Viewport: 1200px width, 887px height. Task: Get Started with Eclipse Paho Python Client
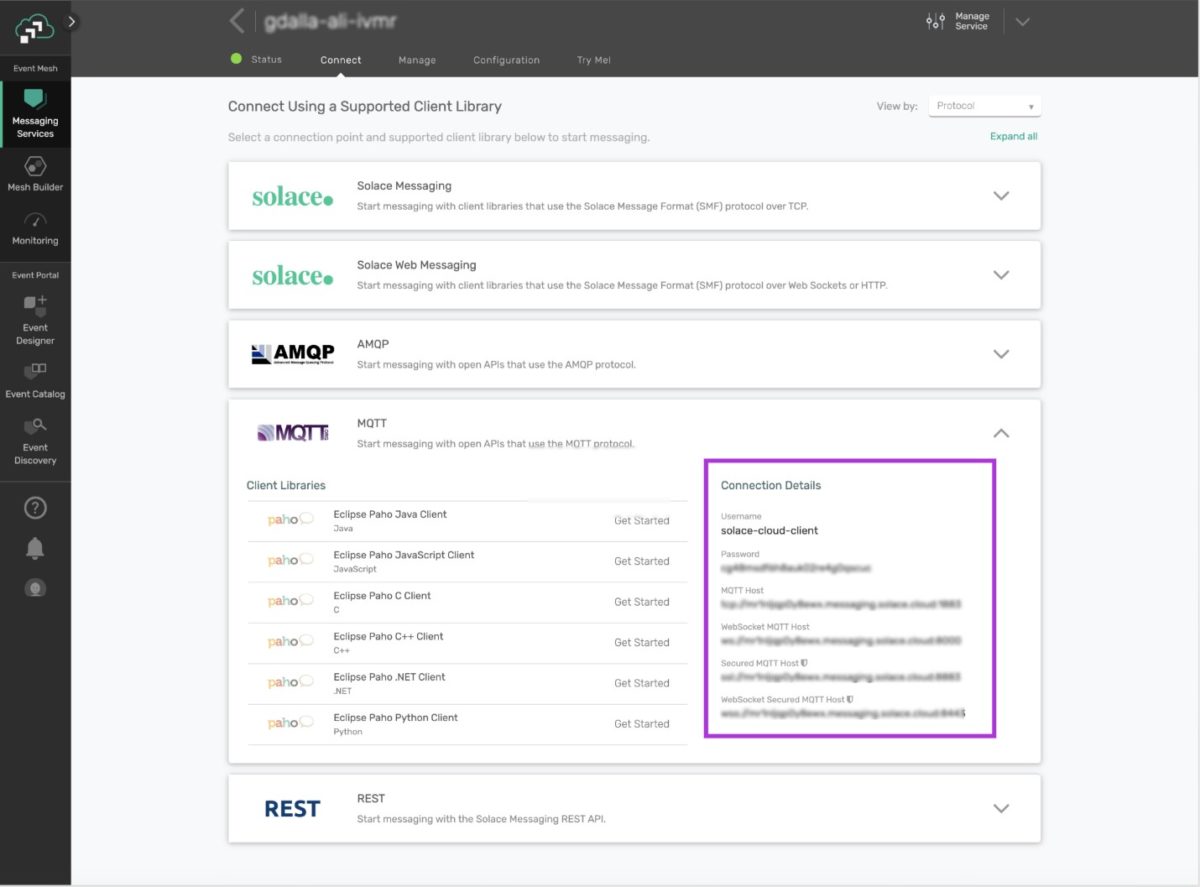pyautogui.click(x=641, y=724)
